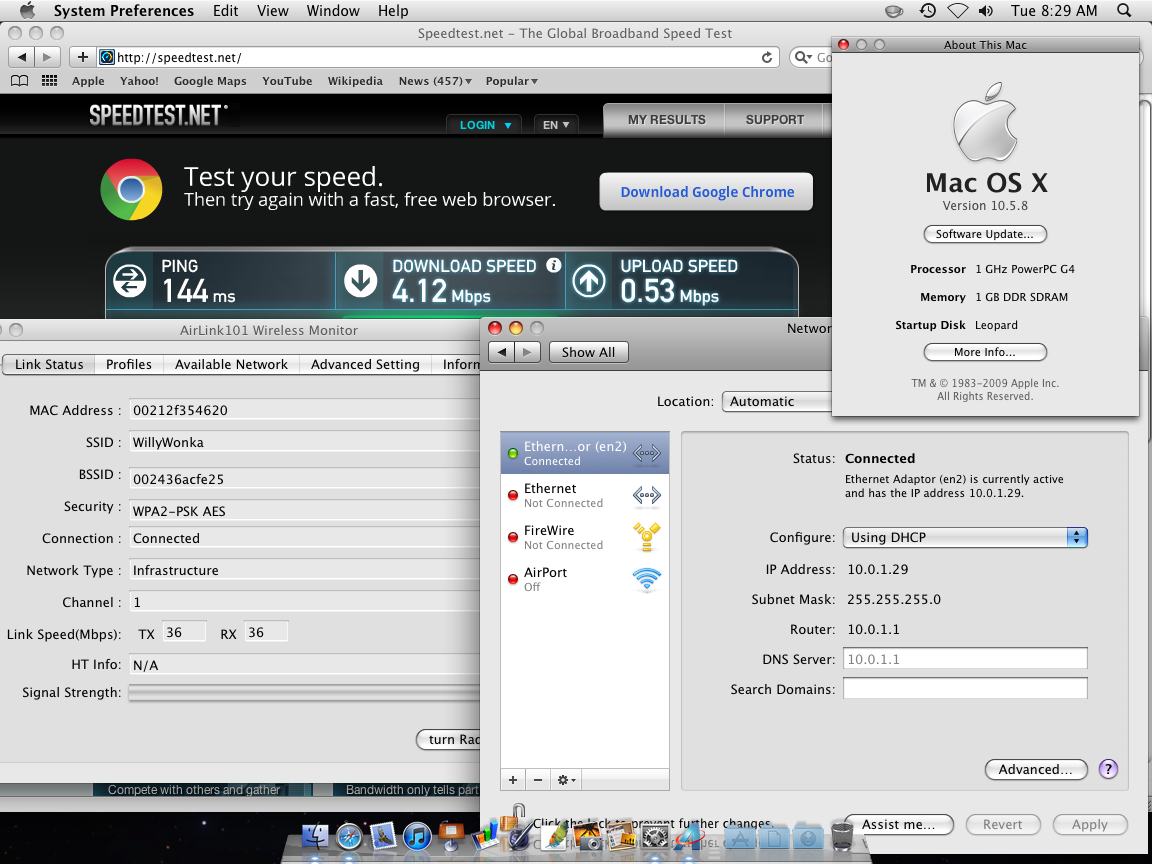Click the ping arrows icon

pyautogui.click(x=130, y=281)
